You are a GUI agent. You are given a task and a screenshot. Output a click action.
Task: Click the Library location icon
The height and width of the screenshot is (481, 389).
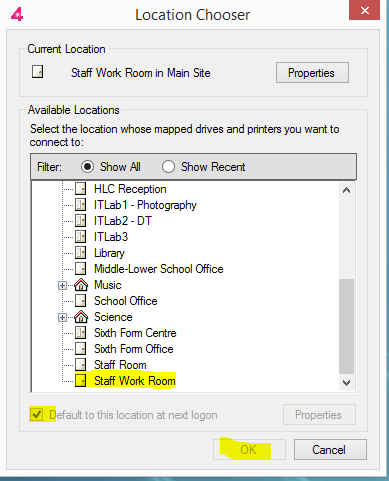(80, 253)
